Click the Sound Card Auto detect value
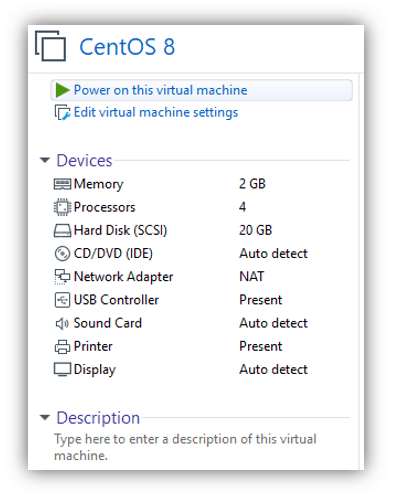The image size is (401, 497). tap(273, 323)
